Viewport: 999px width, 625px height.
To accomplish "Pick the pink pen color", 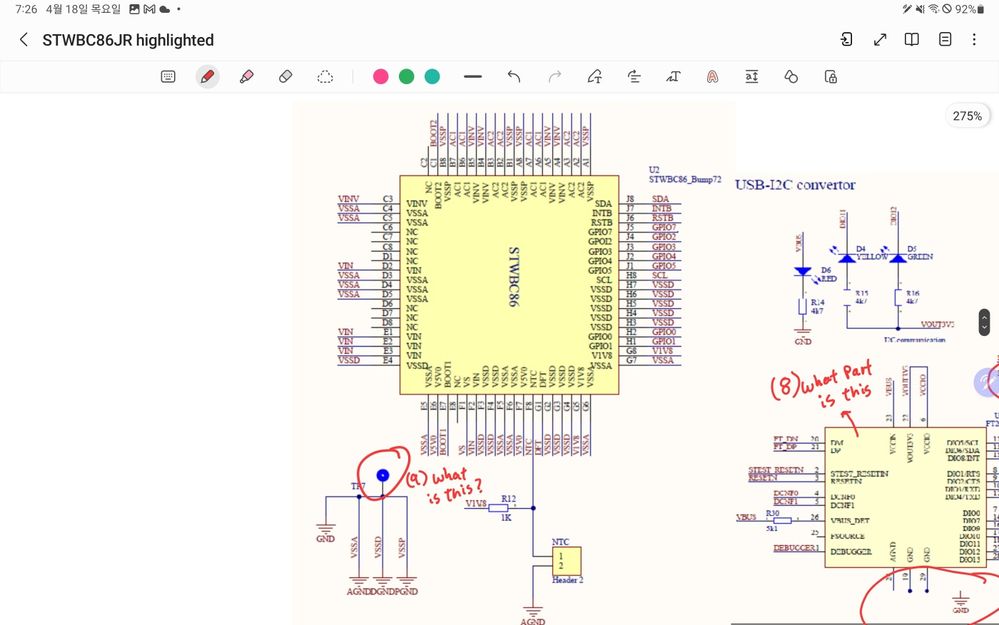I will (380, 77).
